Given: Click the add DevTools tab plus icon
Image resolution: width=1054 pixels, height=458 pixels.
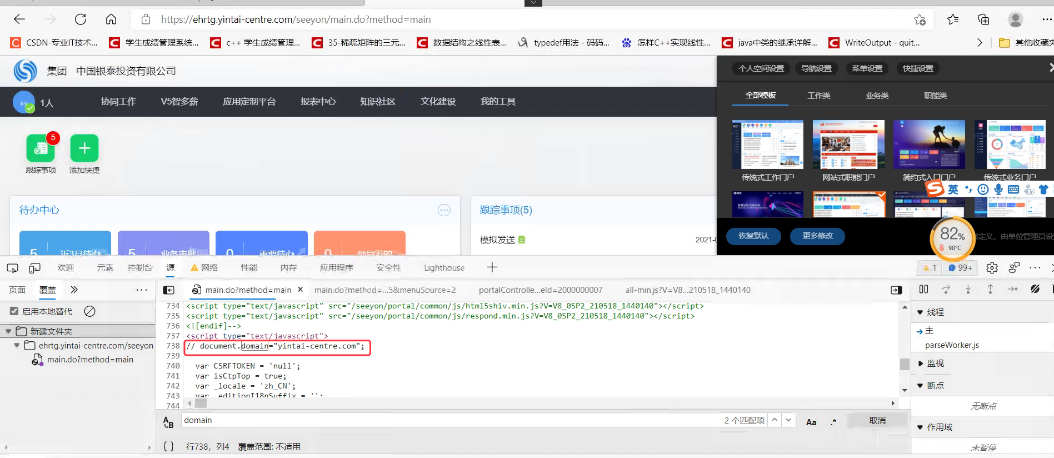Looking at the screenshot, I should (491, 268).
